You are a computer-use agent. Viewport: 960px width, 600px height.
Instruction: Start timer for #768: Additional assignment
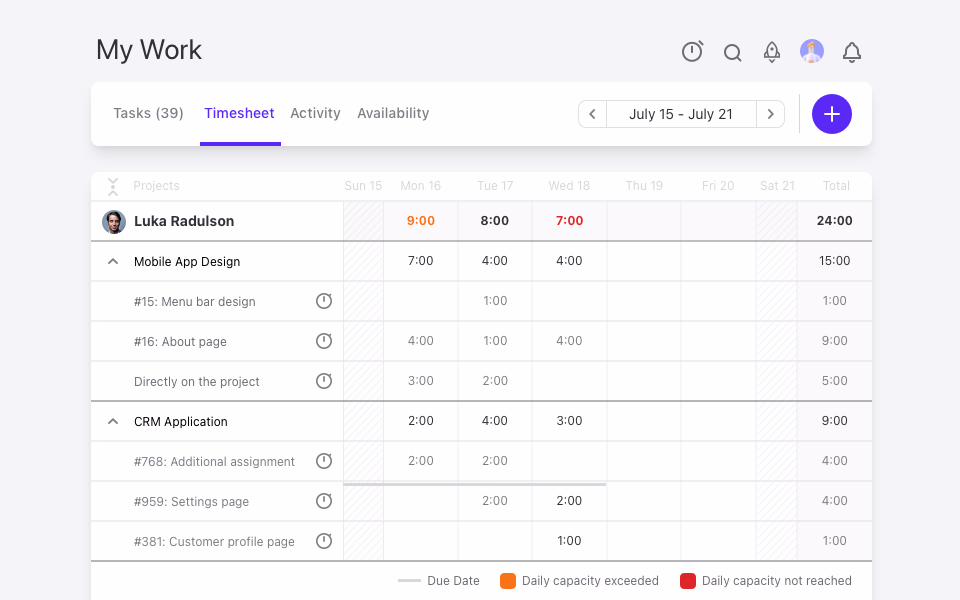click(324, 461)
